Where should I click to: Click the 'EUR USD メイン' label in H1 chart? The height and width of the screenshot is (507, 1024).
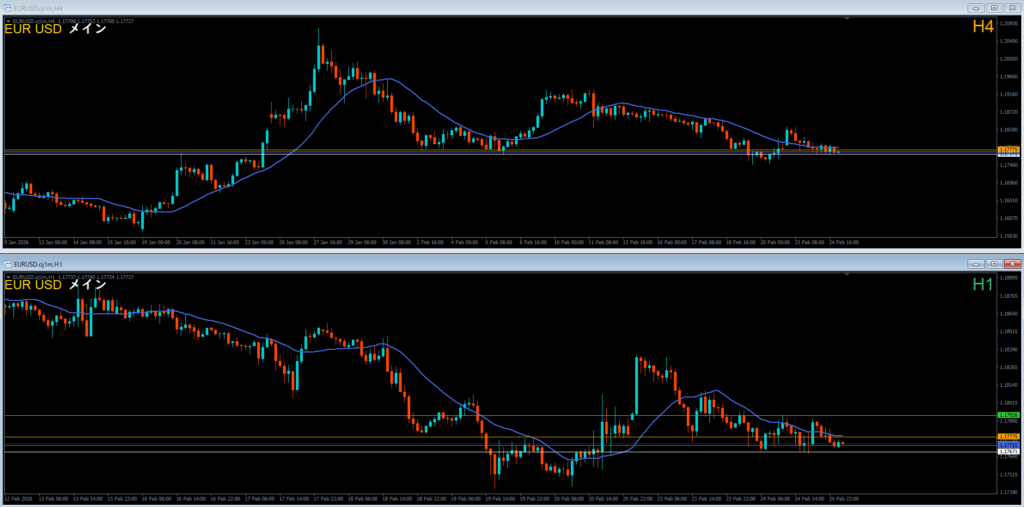coord(56,285)
